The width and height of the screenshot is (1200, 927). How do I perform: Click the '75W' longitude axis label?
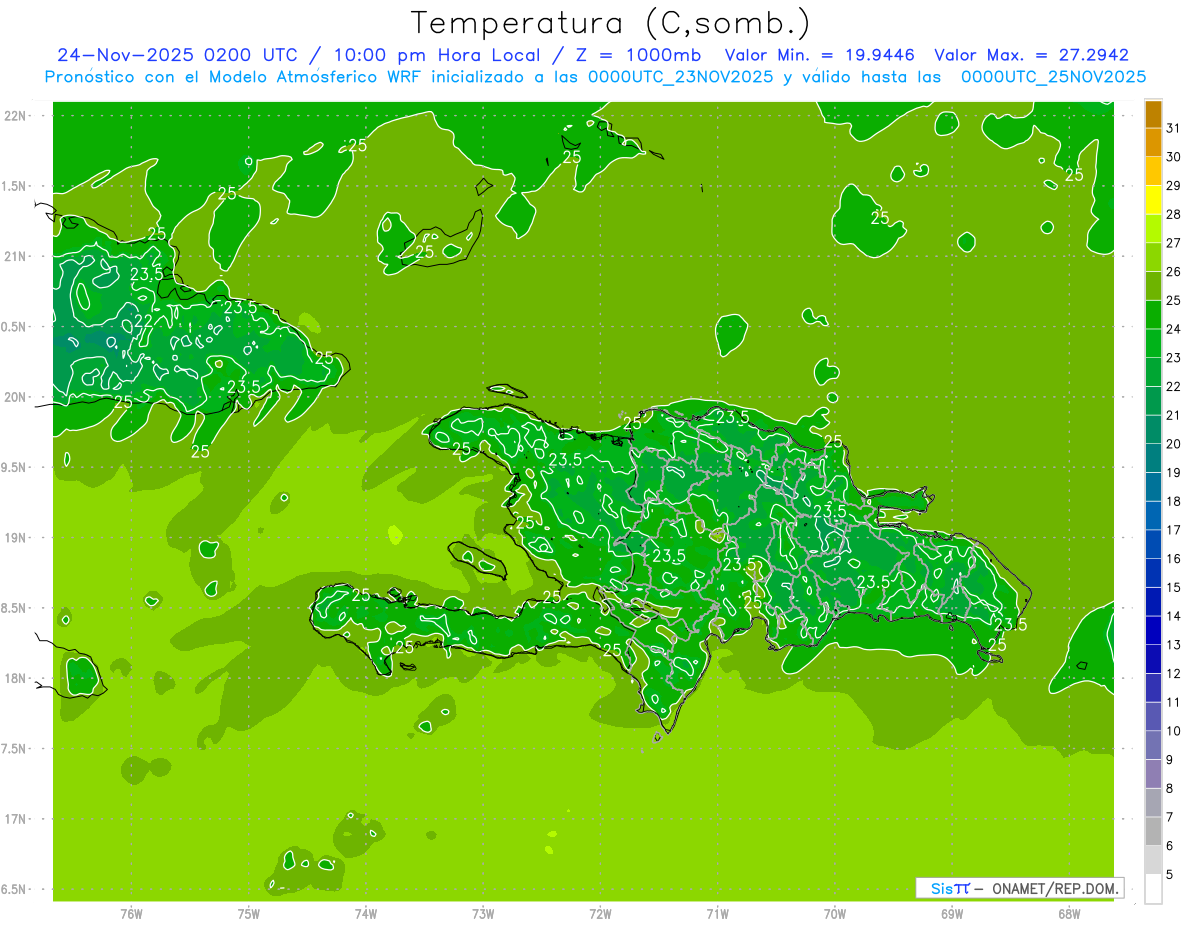(249, 914)
